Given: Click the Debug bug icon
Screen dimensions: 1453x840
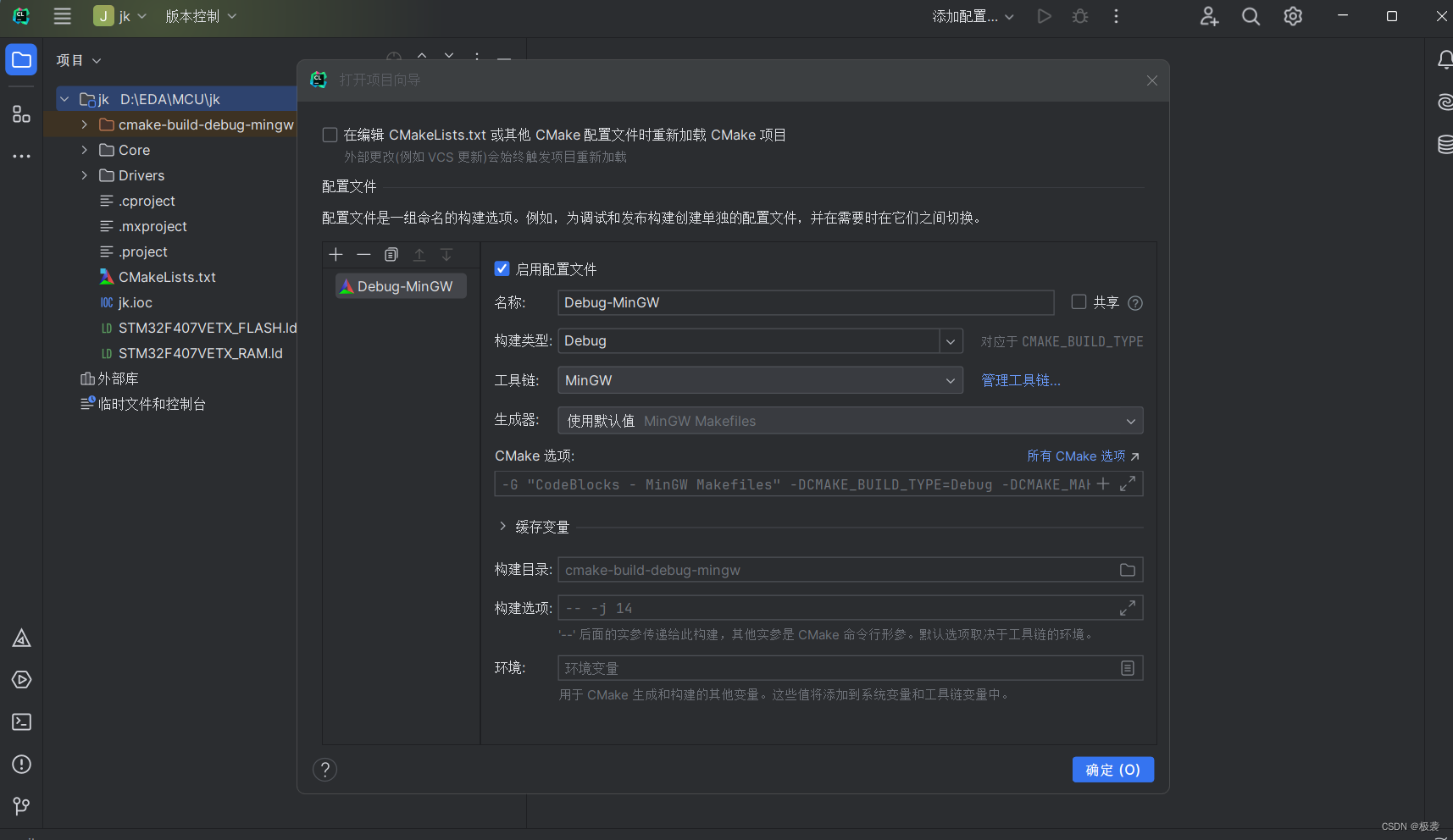Looking at the screenshot, I should 1080,16.
